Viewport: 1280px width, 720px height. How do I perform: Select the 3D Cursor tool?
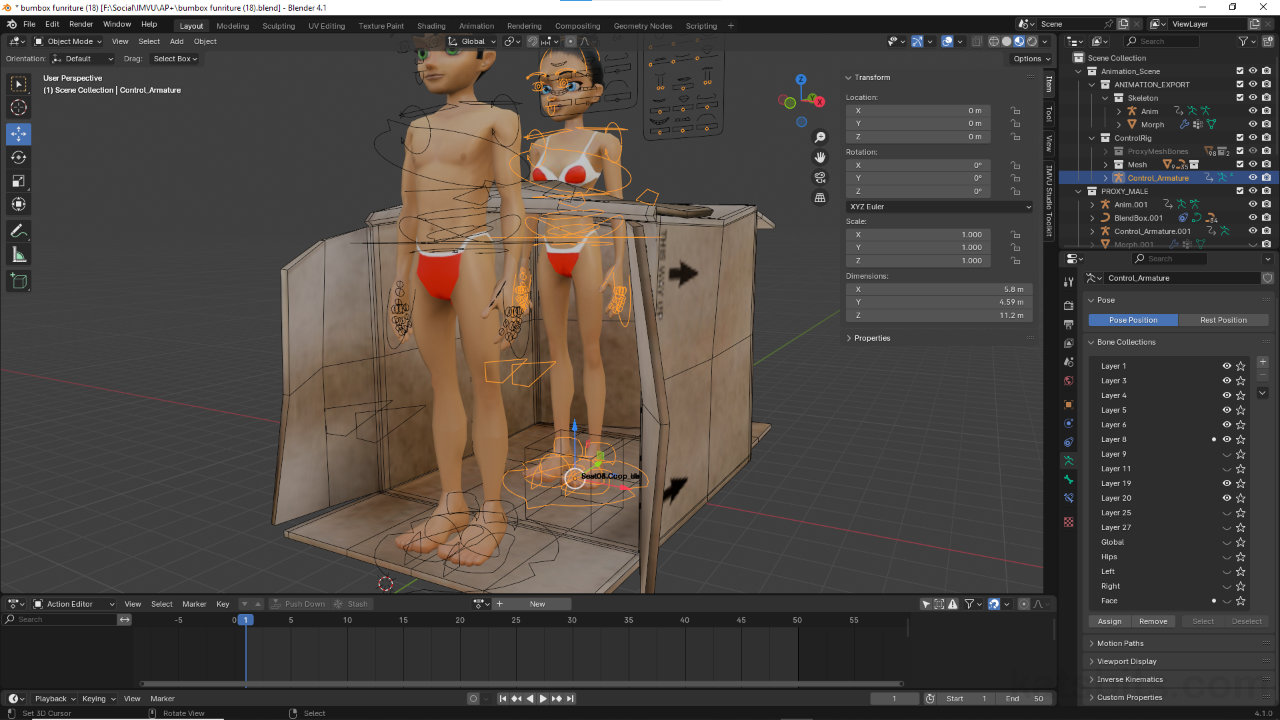[19, 108]
